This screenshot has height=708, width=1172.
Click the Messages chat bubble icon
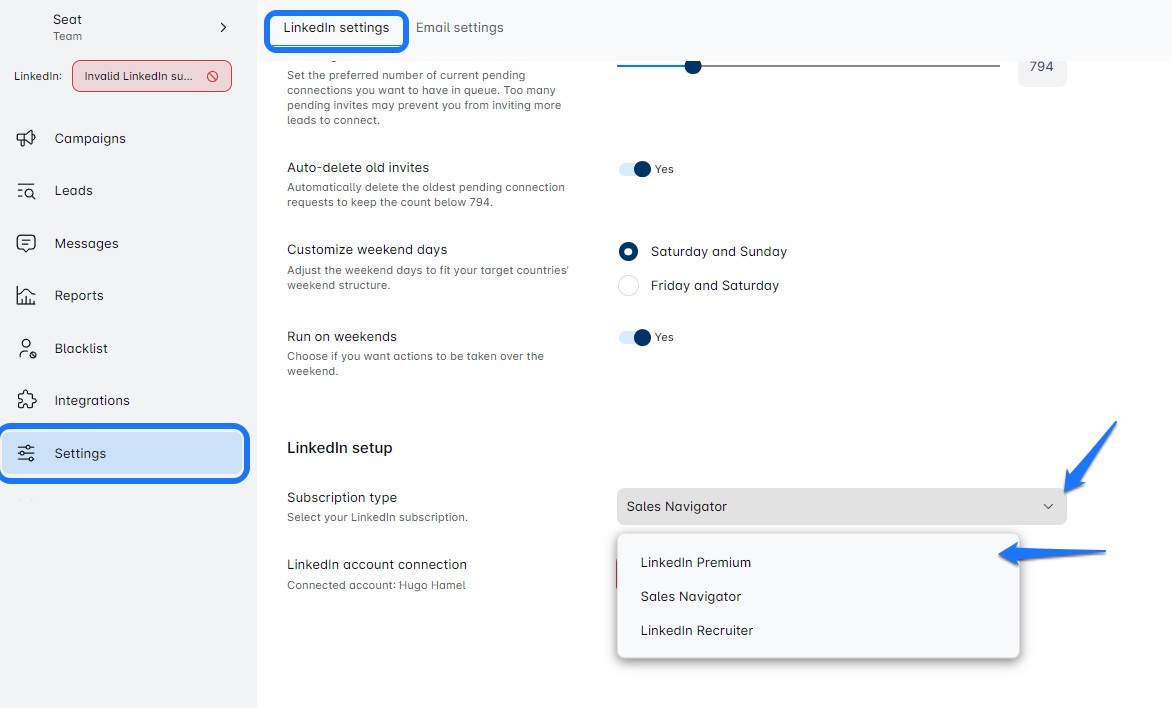[x=27, y=243]
